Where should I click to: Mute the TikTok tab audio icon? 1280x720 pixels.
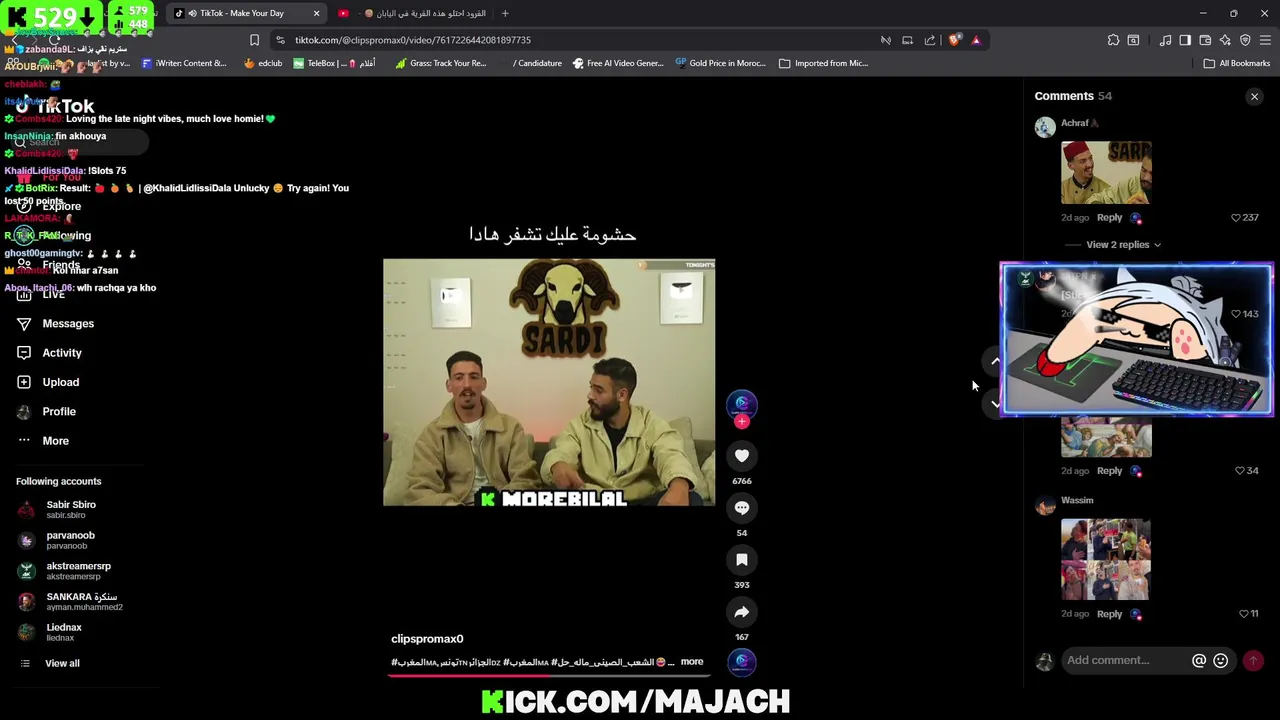click(192, 13)
